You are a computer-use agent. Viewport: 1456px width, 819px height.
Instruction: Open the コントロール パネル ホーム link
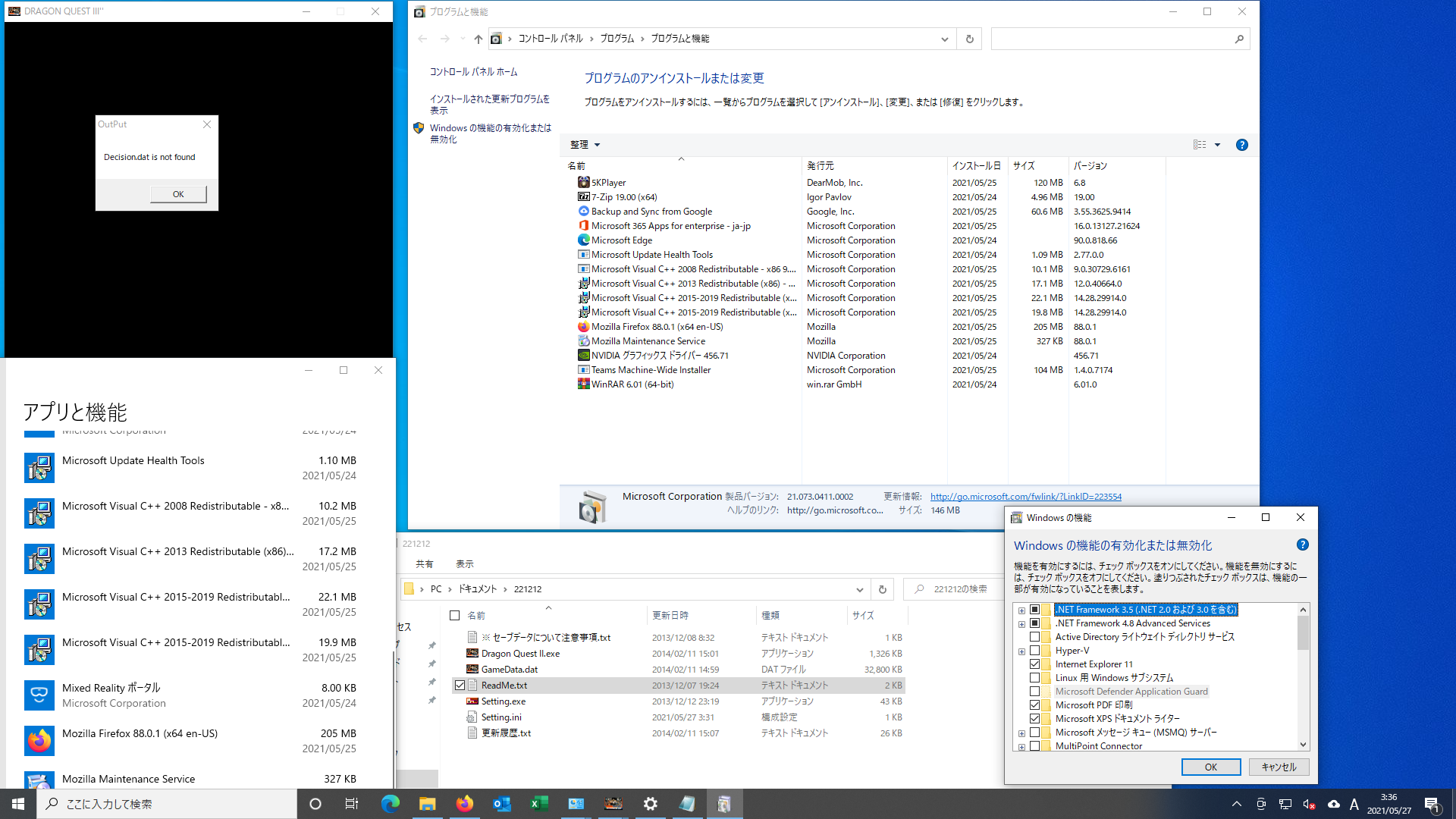[474, 72]
